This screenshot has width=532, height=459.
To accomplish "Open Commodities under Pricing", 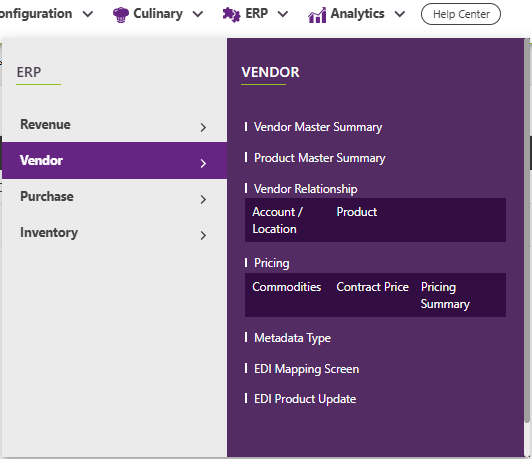I will click(287, 287).
